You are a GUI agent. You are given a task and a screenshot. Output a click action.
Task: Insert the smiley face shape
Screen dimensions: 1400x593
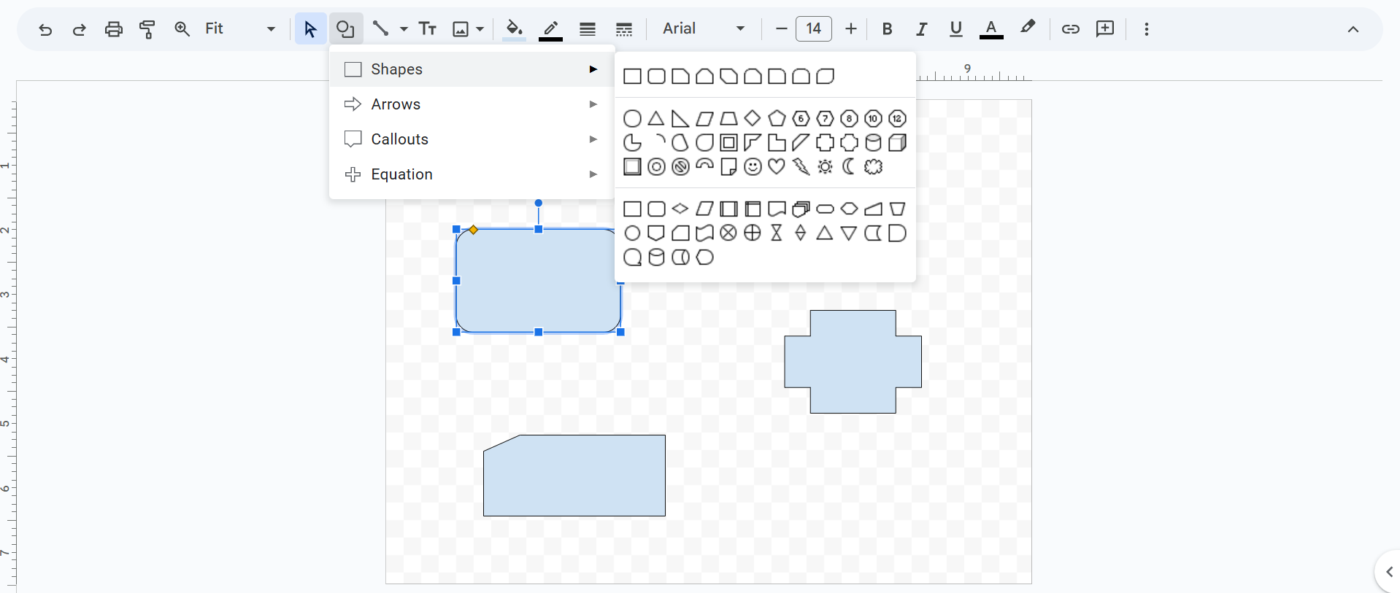click(x=752, y=167)
